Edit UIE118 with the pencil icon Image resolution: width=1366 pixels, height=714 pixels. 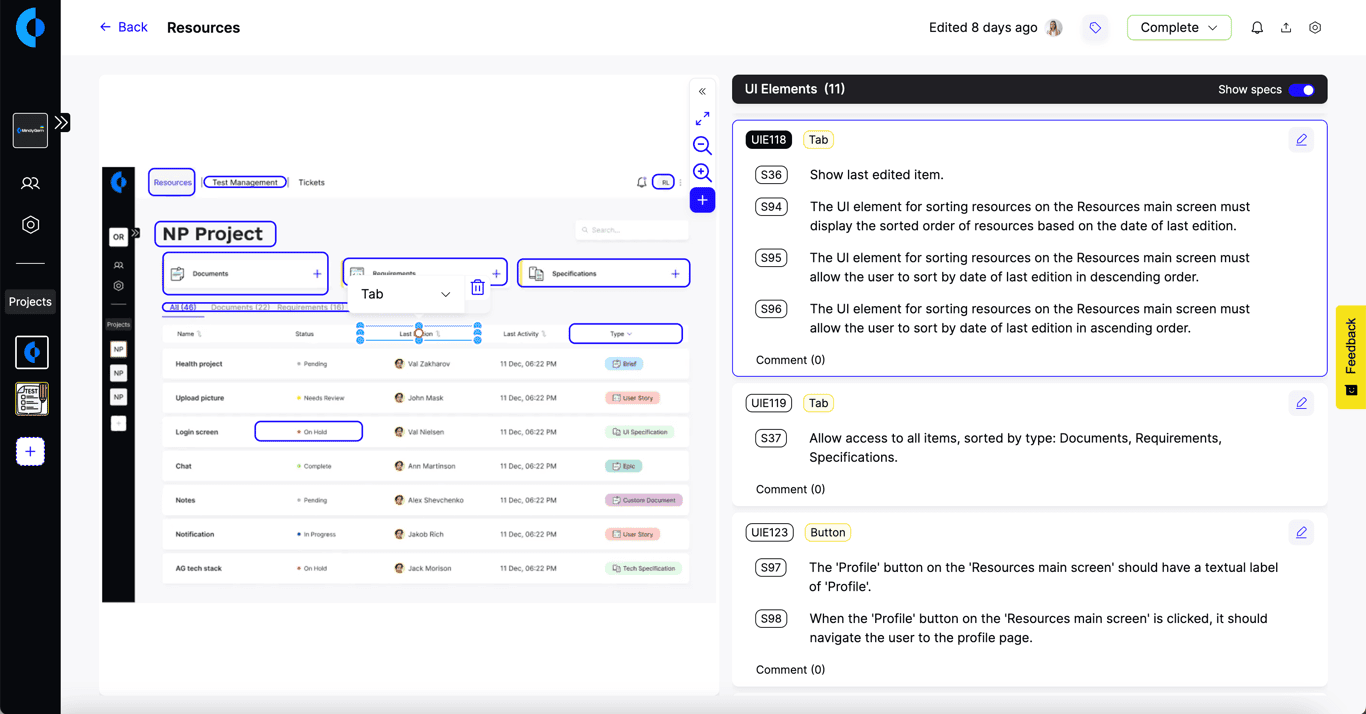click(1301, 139)
